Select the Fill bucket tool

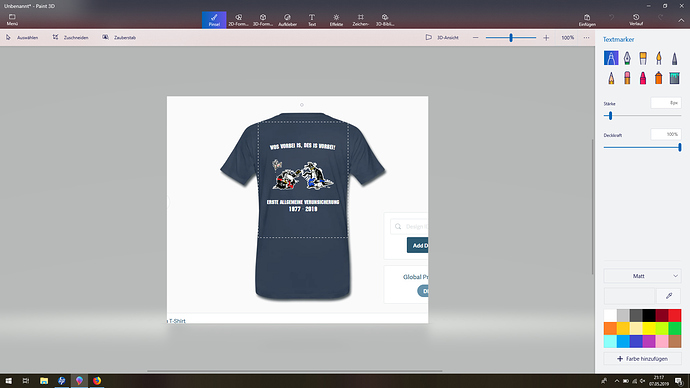click(x=674, y=78)
